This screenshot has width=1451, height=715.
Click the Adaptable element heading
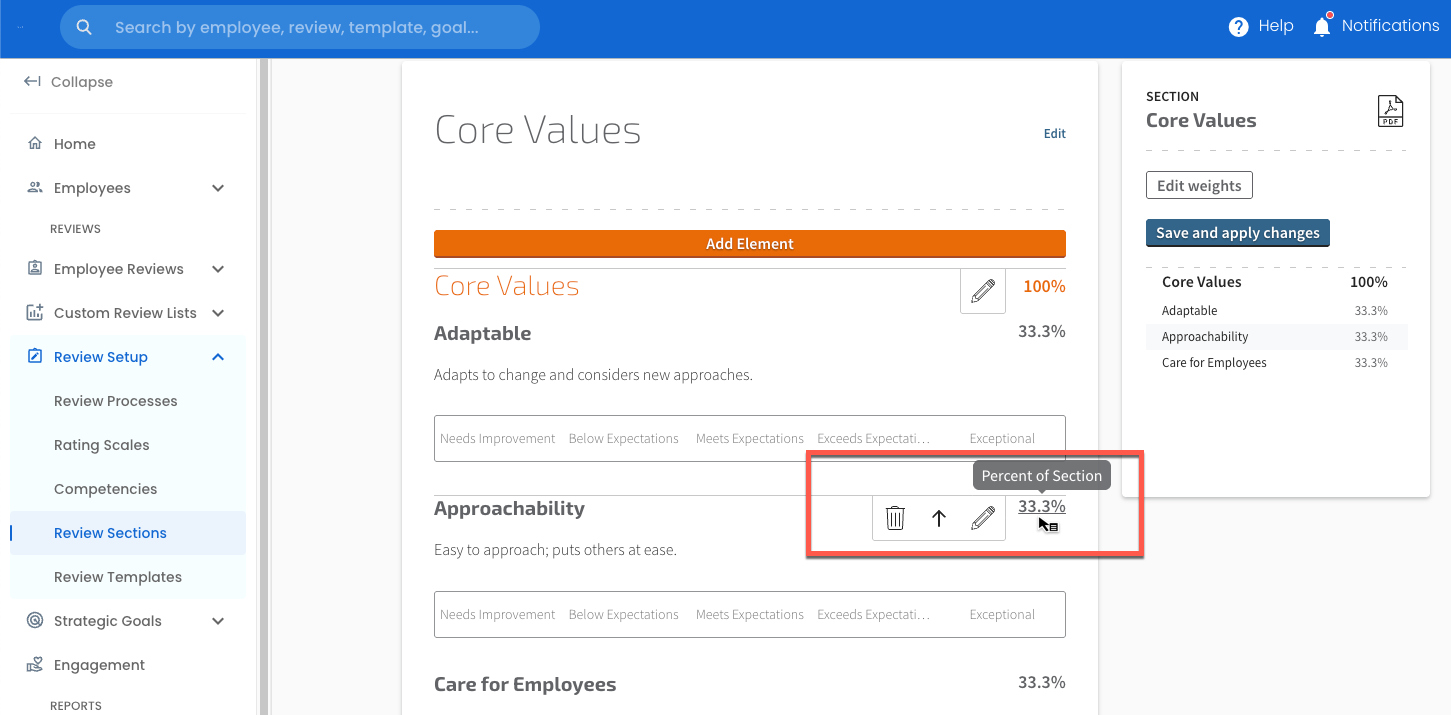[x=482, y=333]
